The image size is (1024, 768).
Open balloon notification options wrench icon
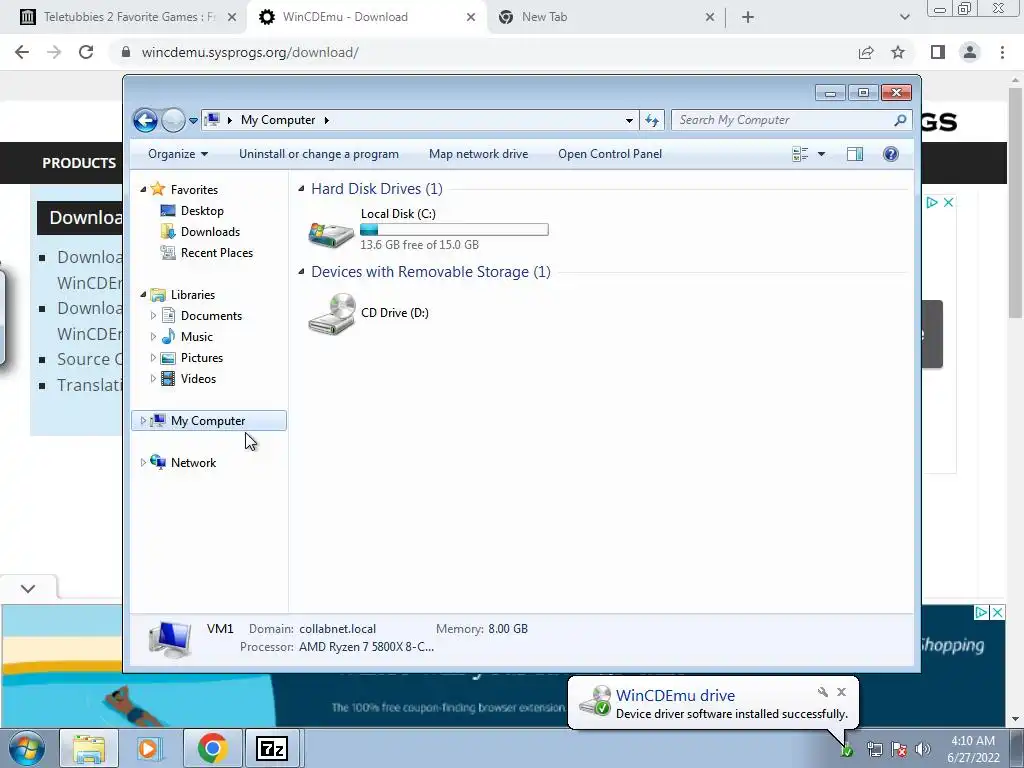[x=822, y=692]
